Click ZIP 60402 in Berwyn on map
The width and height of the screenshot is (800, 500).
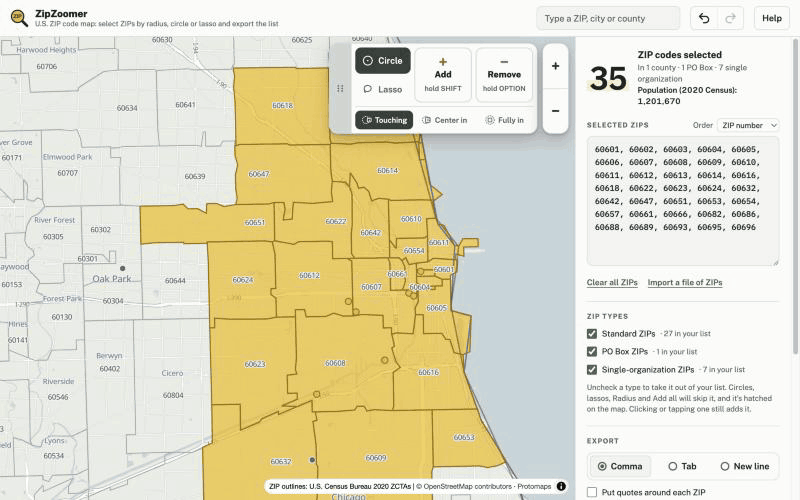[110, 368]
